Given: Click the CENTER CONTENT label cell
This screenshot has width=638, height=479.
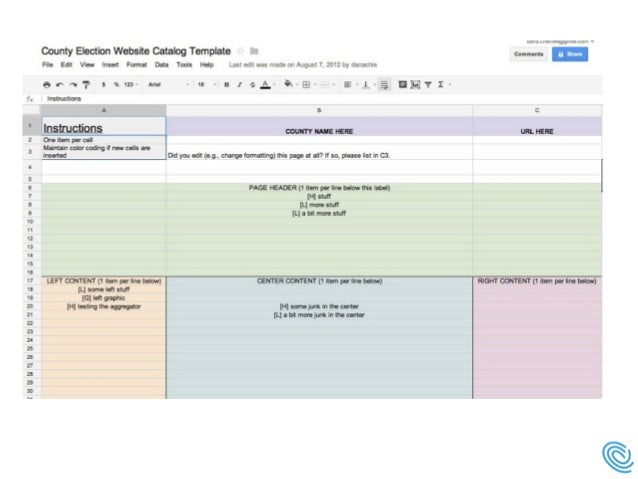Looking at the screenshot, I should (x=319, y=281).
